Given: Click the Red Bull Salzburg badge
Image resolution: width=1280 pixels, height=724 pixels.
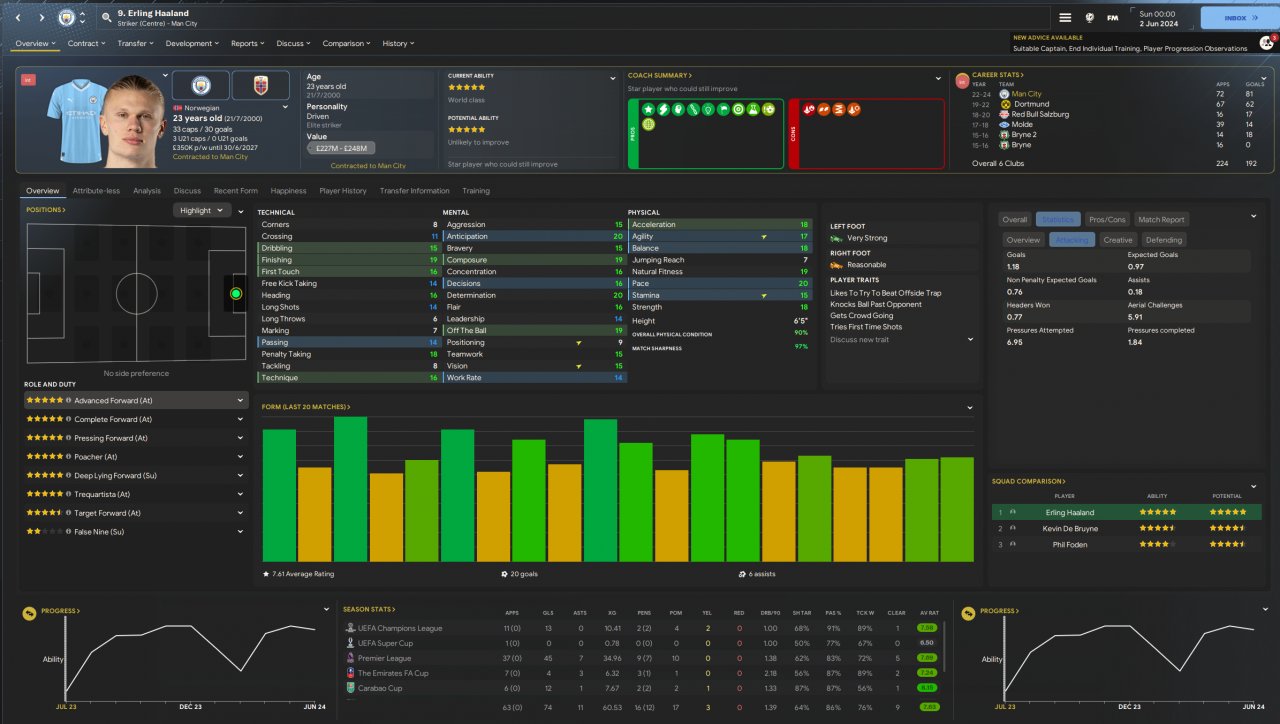Looking at the screenshot, I should 1005,114.
